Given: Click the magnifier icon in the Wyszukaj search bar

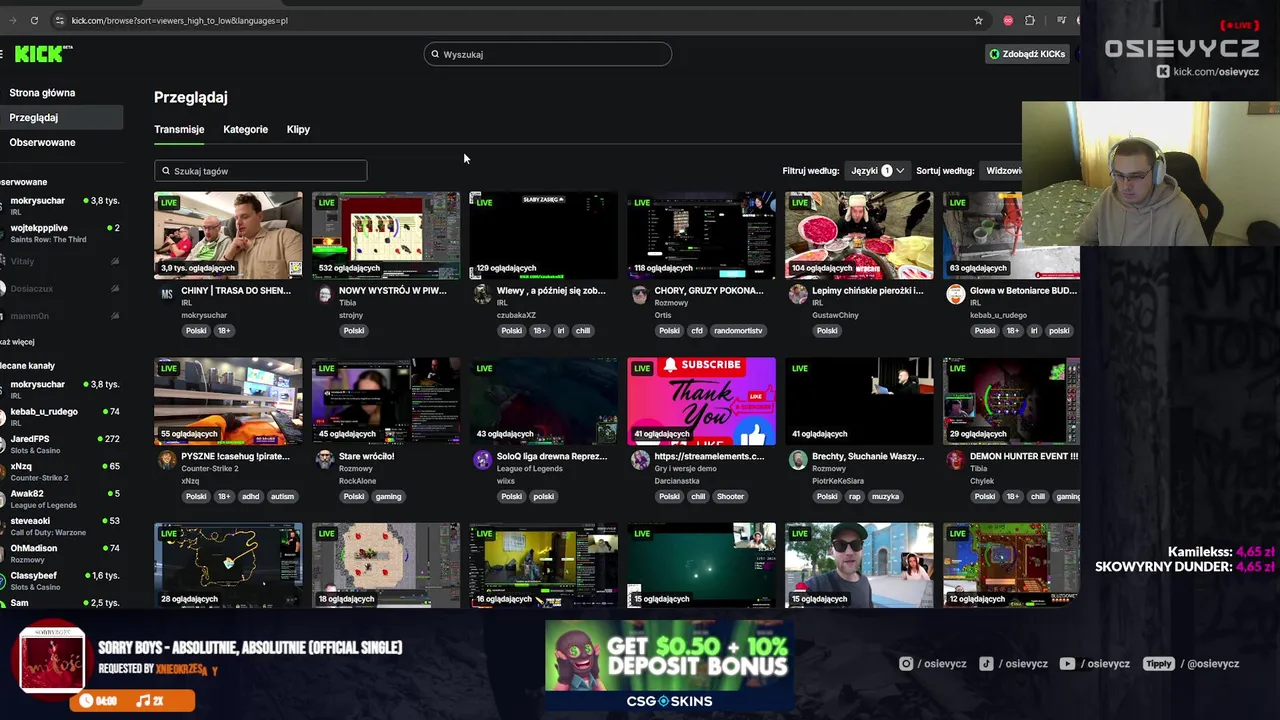Looking at the screenshot, I should click(x=435, y=54).
